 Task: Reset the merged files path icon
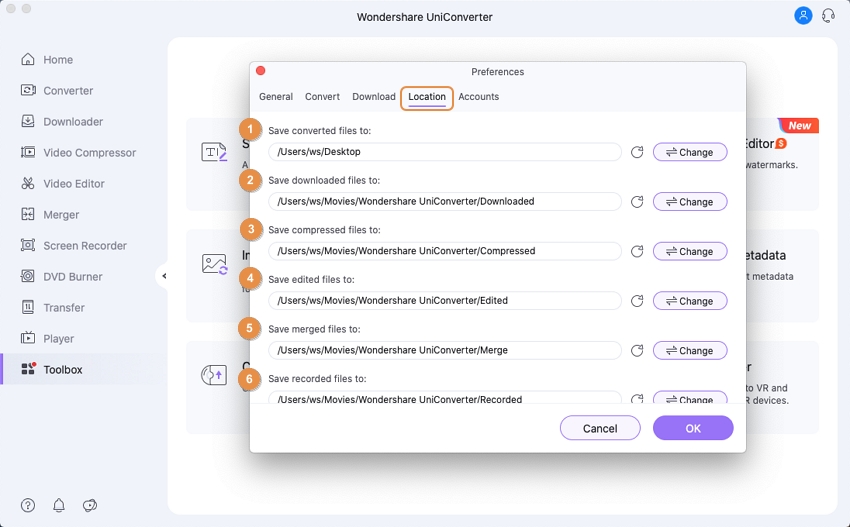tap(637, 351)
